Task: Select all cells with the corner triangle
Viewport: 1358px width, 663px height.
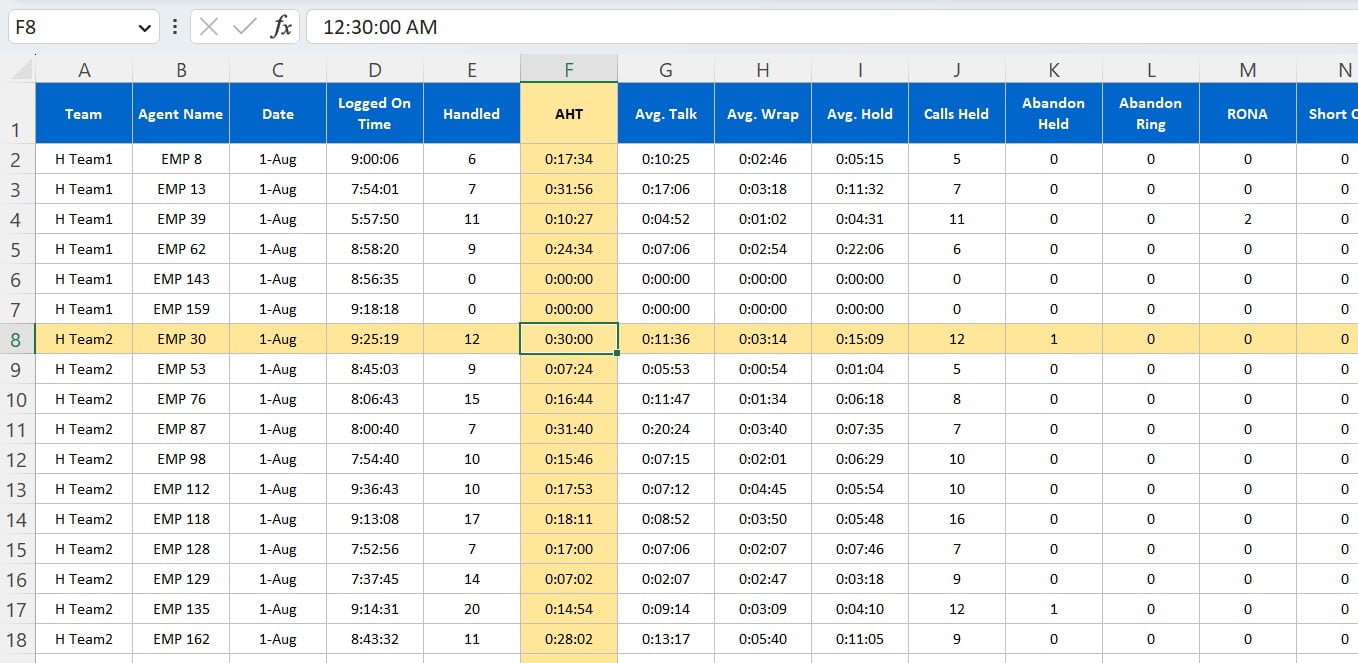Action: click(19, 70)
